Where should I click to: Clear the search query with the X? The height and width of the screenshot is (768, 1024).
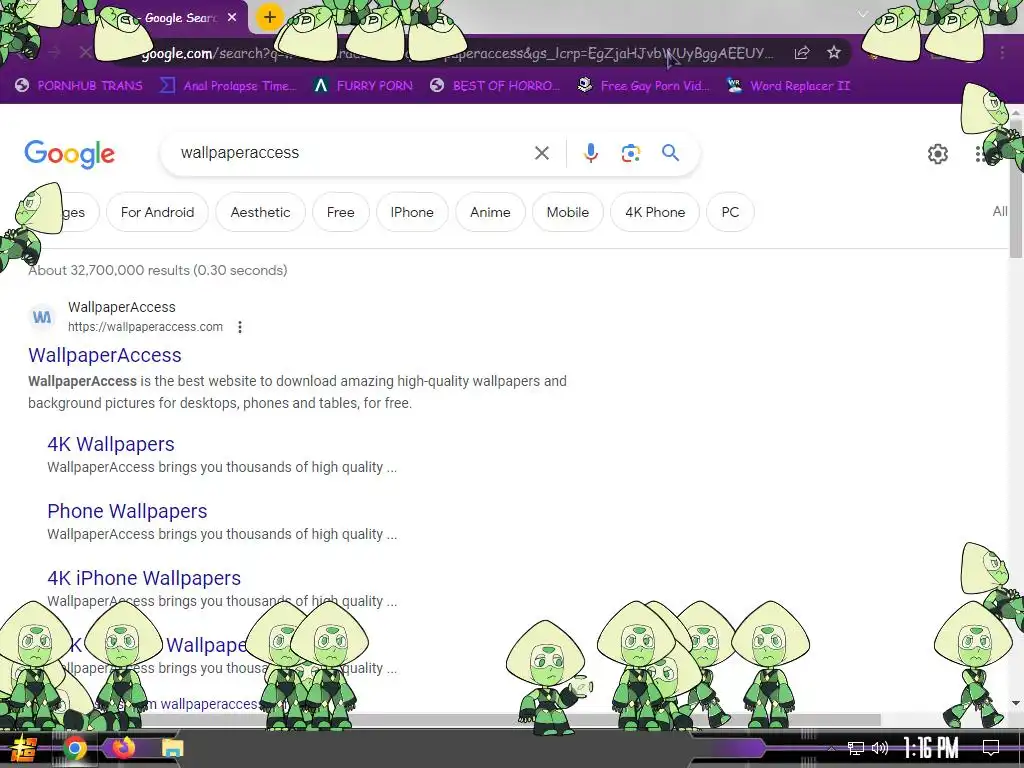coord(541,153)
